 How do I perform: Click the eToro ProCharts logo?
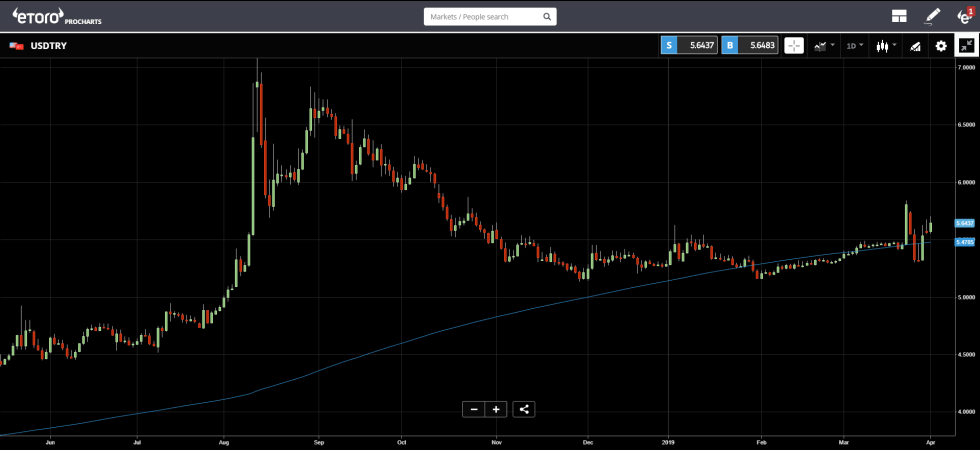[x=49, y=17]
